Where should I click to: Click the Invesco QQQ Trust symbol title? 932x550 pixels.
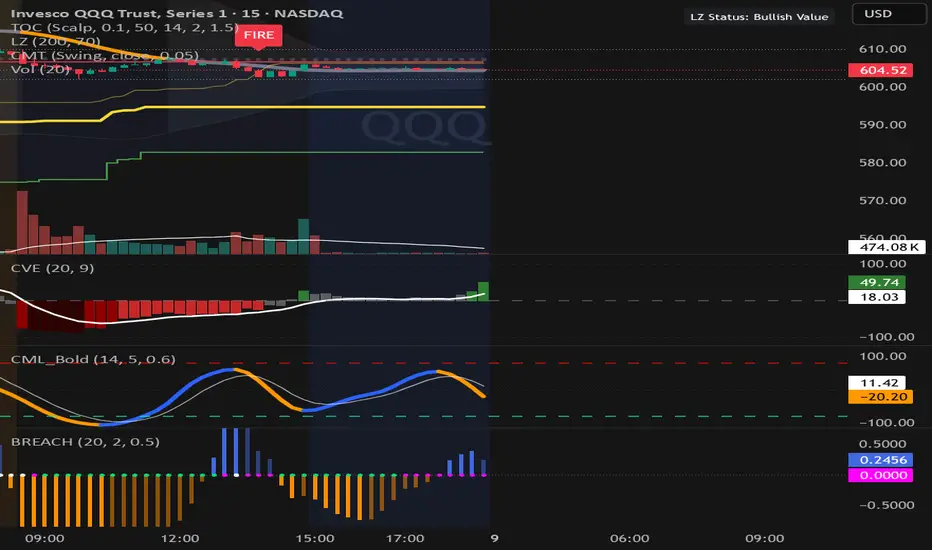coord(177,13)
